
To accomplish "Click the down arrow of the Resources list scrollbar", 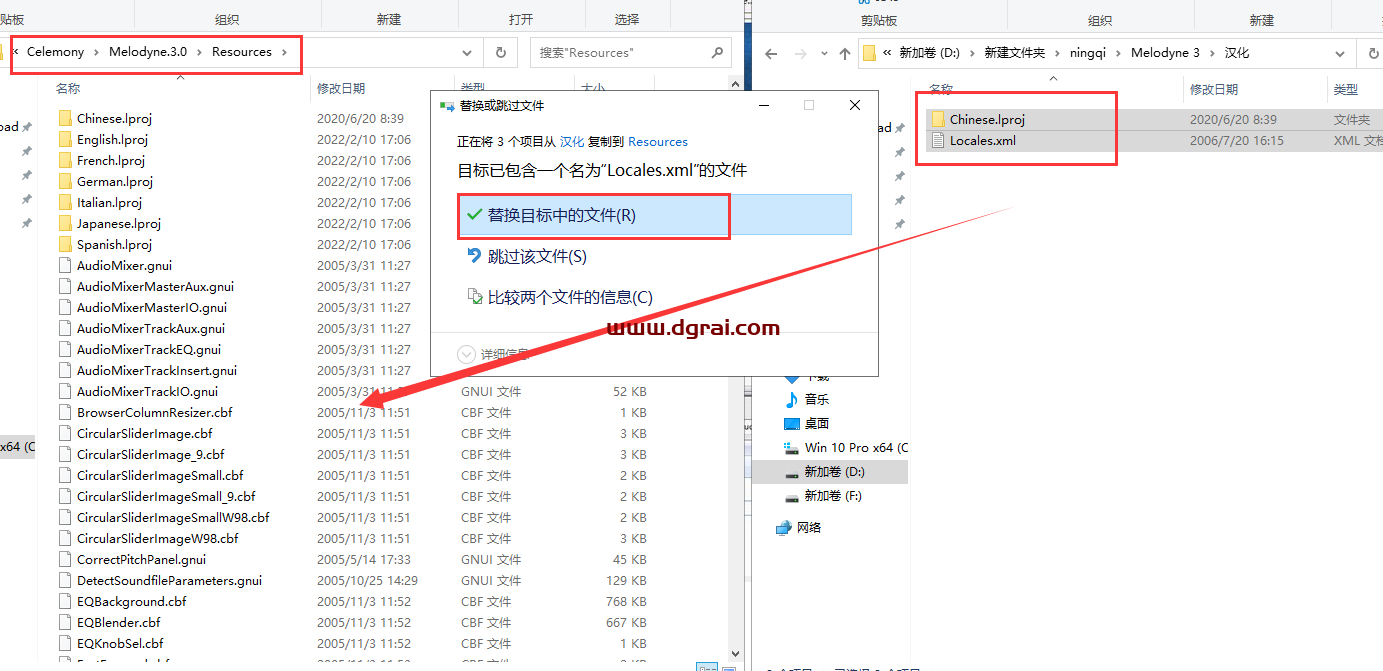I will [737, 654].
